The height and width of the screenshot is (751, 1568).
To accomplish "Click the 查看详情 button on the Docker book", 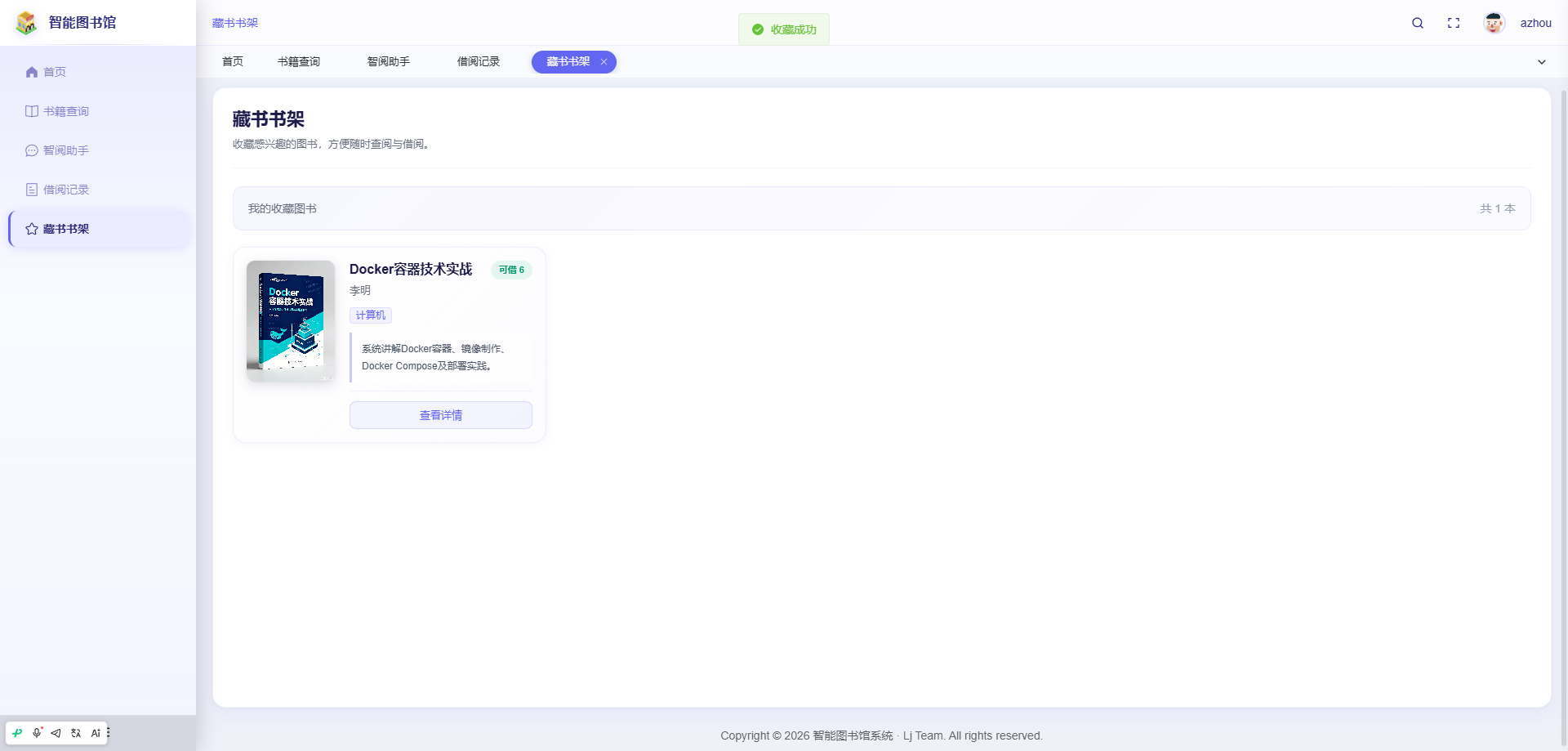I will (x=441, y=415).
